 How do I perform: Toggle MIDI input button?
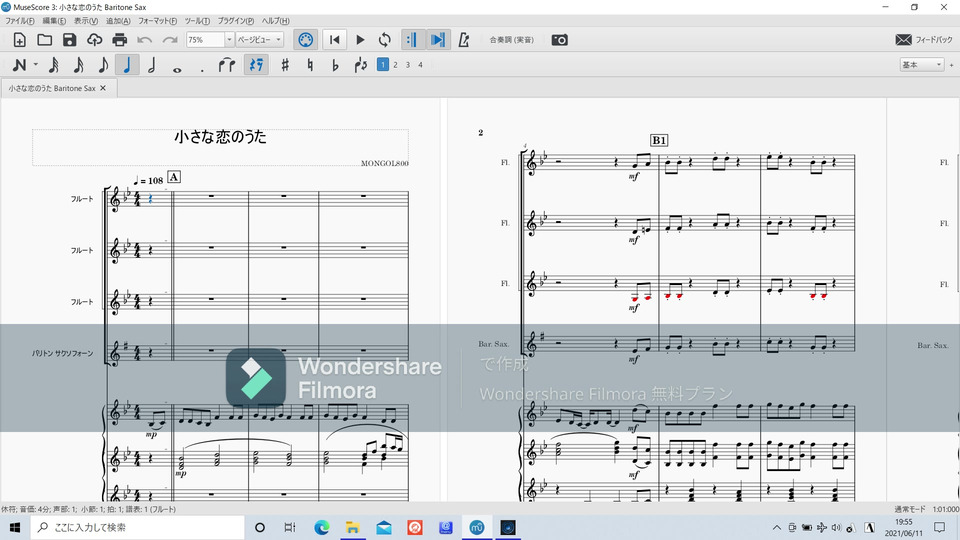(306, 40)
